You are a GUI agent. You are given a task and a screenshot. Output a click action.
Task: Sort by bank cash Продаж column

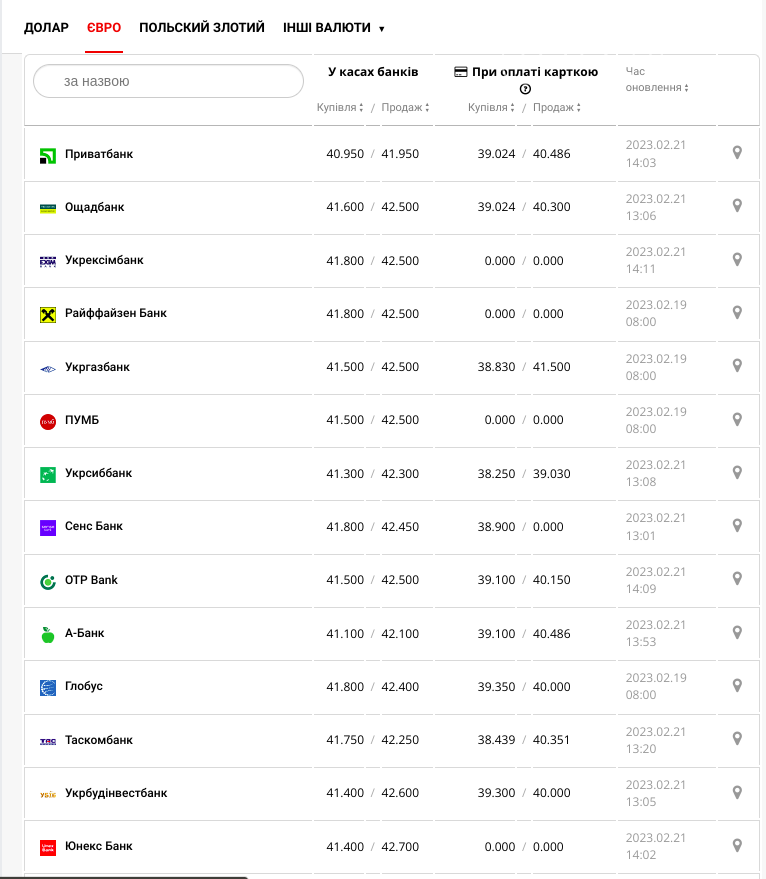405,107
